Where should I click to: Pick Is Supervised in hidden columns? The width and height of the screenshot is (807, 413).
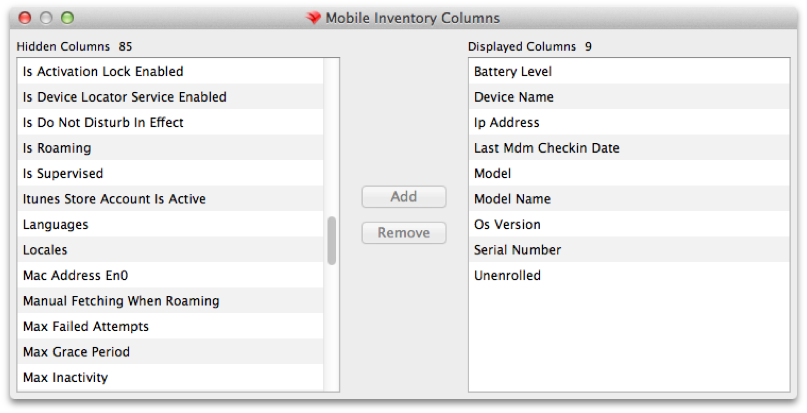(170, 173)
